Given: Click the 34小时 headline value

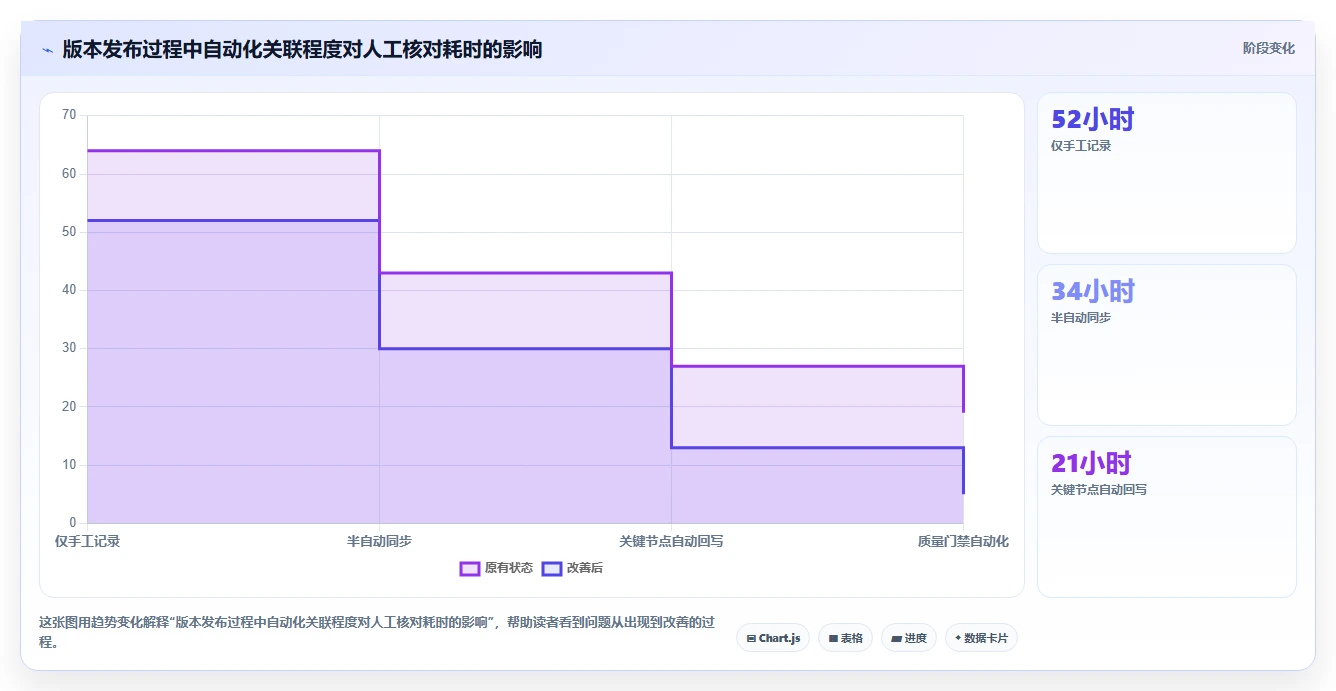Looking at the screenshot, I should tap(1093, 292).
